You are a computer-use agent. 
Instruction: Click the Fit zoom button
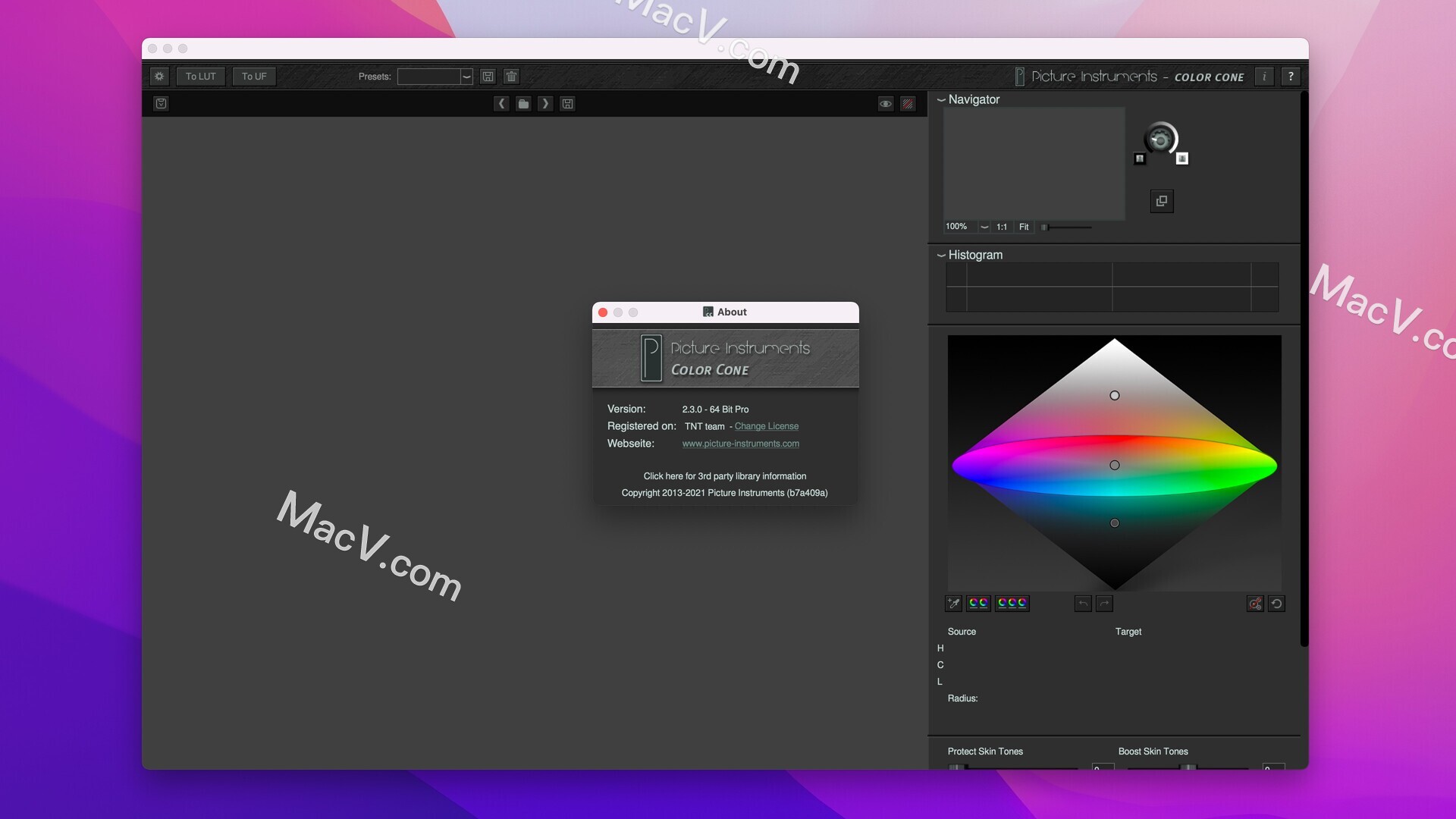1024,227
